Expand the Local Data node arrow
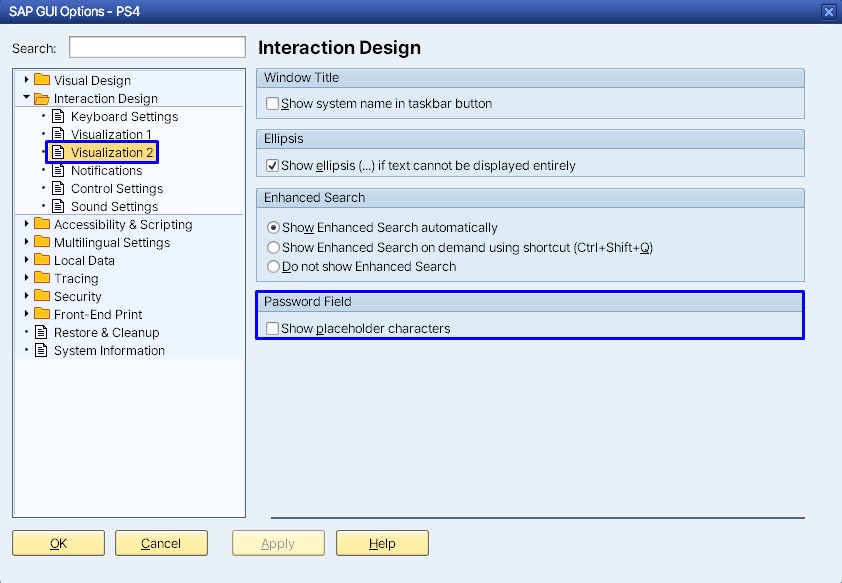 point(26,260)
